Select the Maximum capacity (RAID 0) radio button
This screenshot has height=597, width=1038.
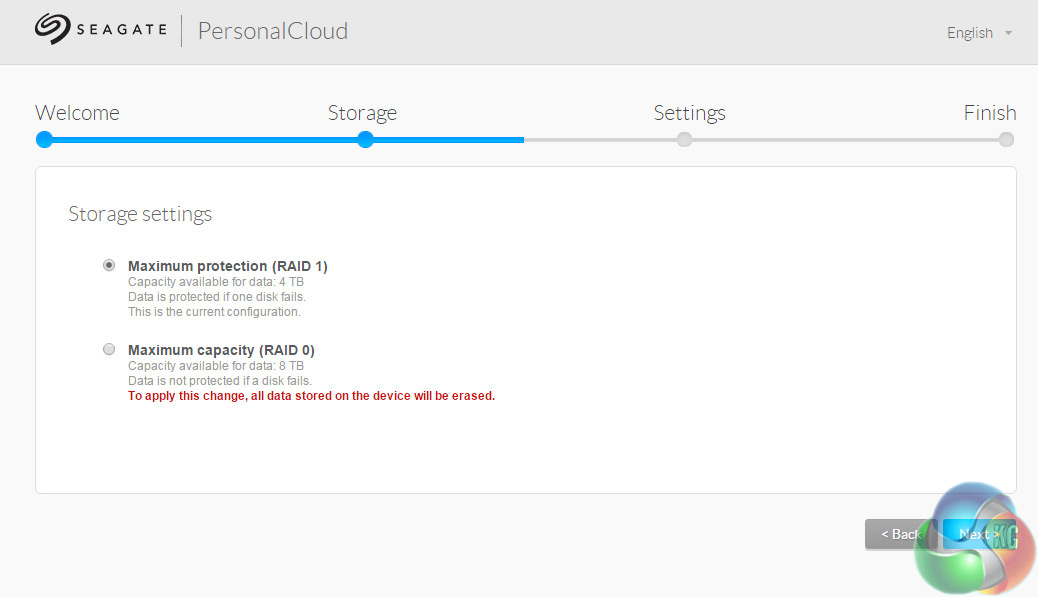pyautogui.click(x=109, y=349)
